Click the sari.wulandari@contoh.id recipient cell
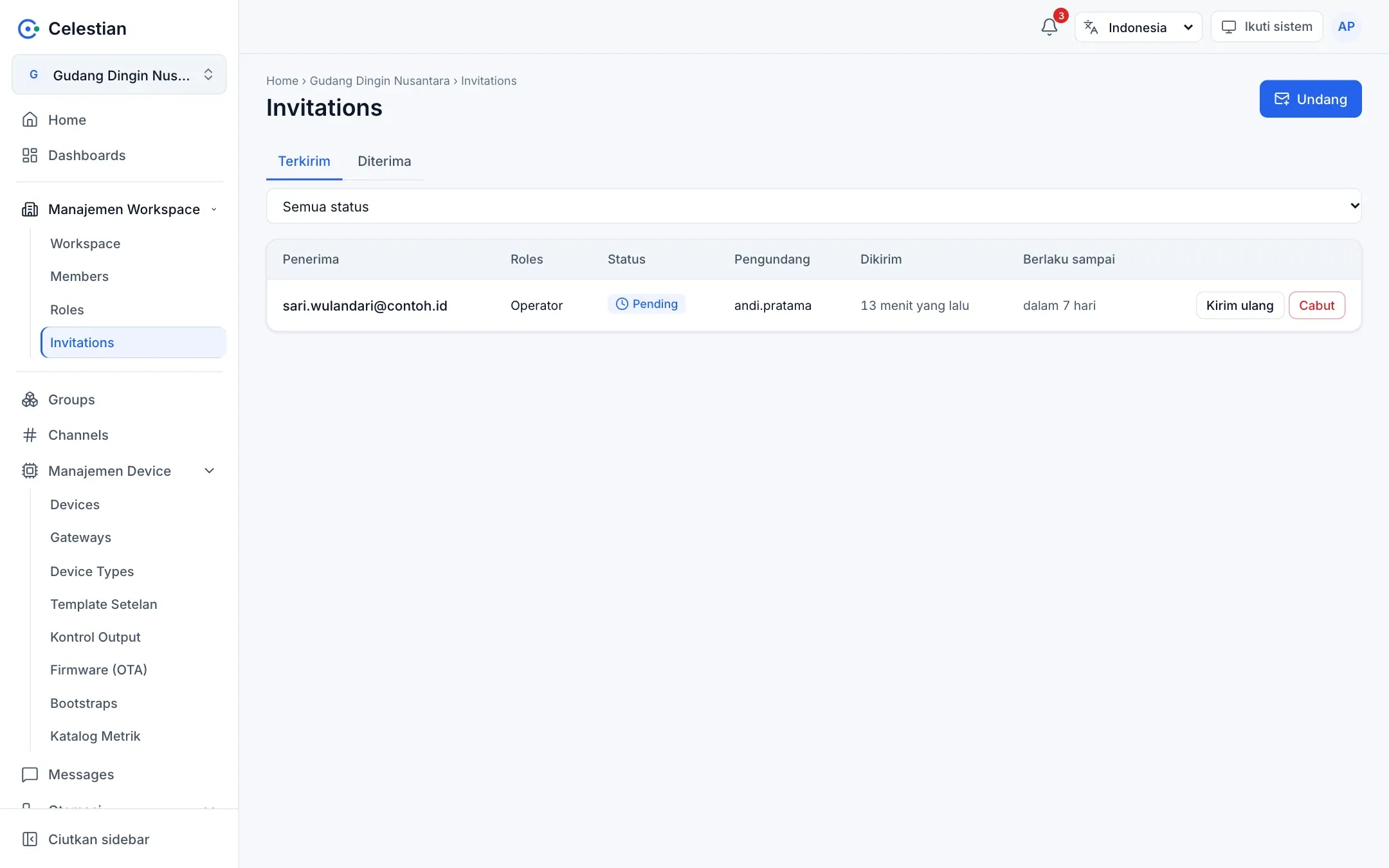 365,305
